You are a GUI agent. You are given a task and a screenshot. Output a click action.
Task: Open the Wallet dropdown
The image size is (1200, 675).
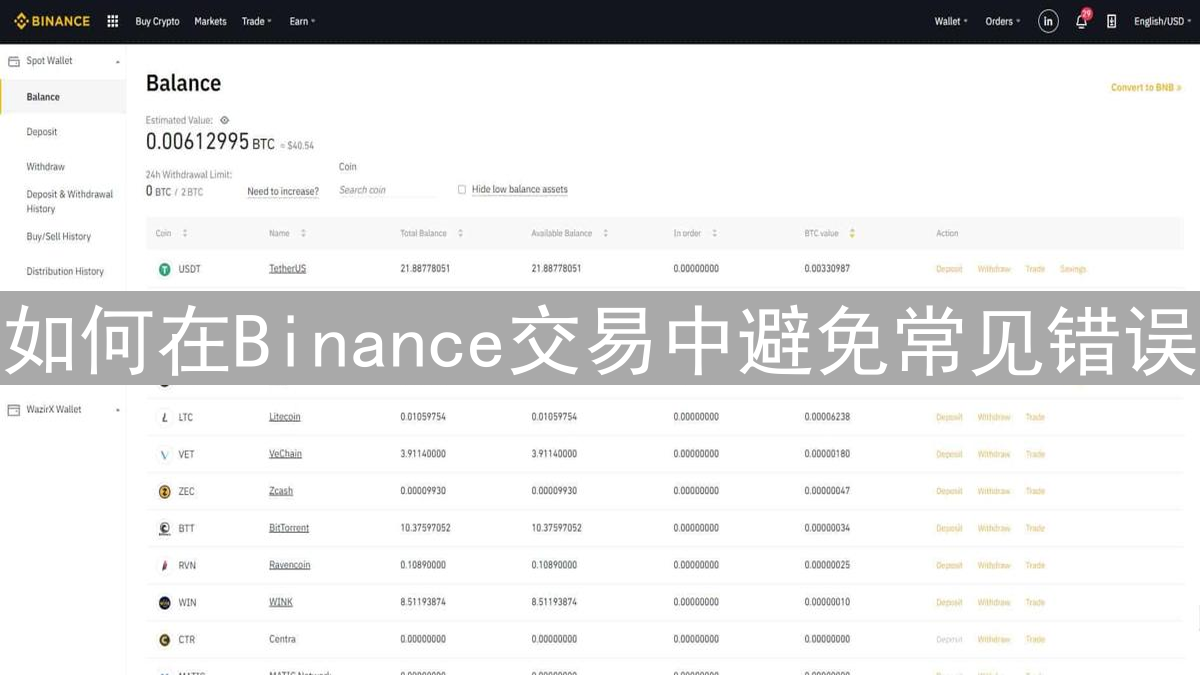point(951,21)
